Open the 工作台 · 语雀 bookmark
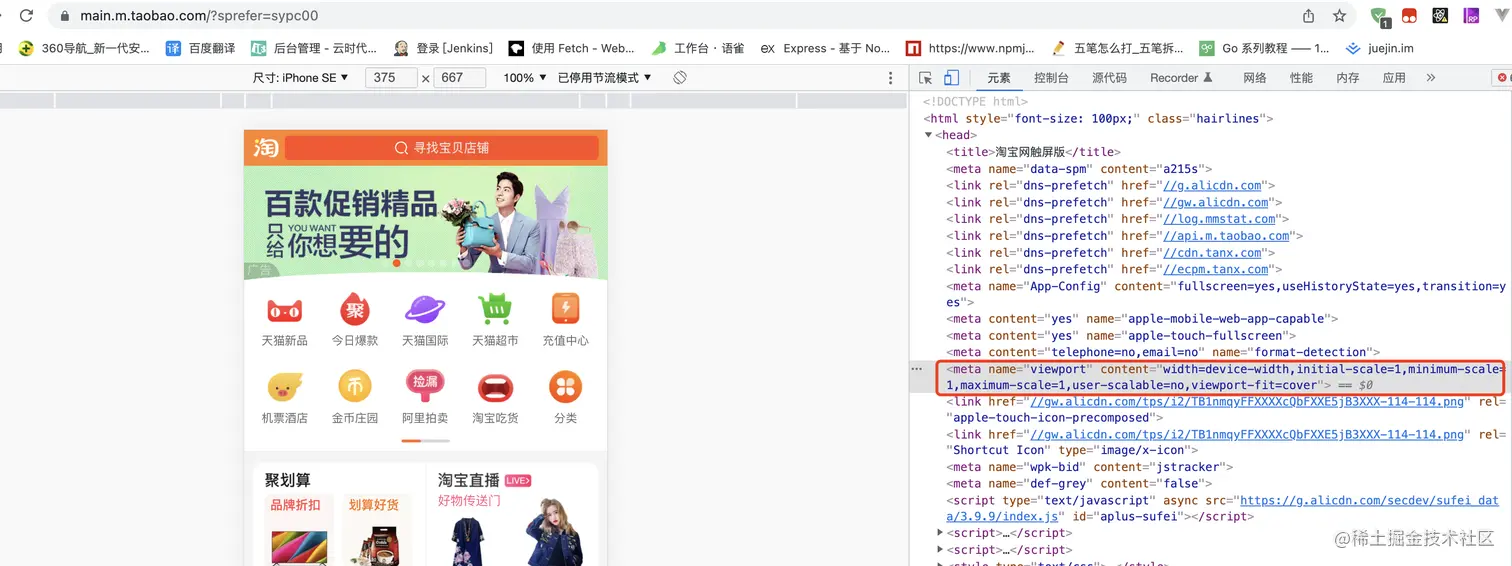This screenshot has width=1512, height=566. point(698,48)
